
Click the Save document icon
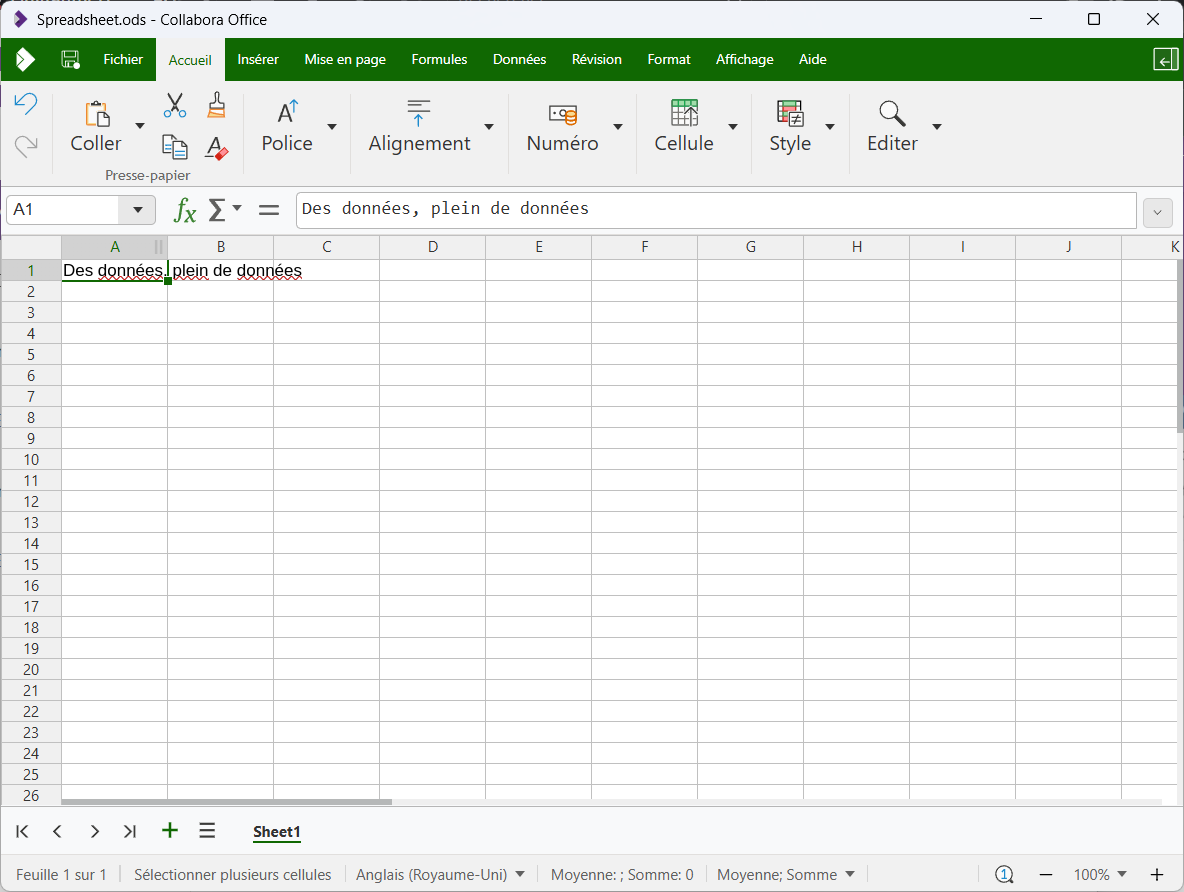[70, 59]
